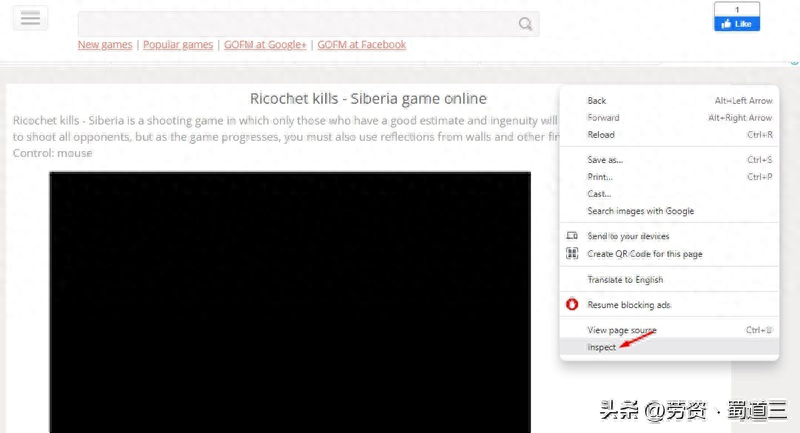The image size is (800, 433).
Task: Click the Facebook Like button
Action: (x=736, y=24)
